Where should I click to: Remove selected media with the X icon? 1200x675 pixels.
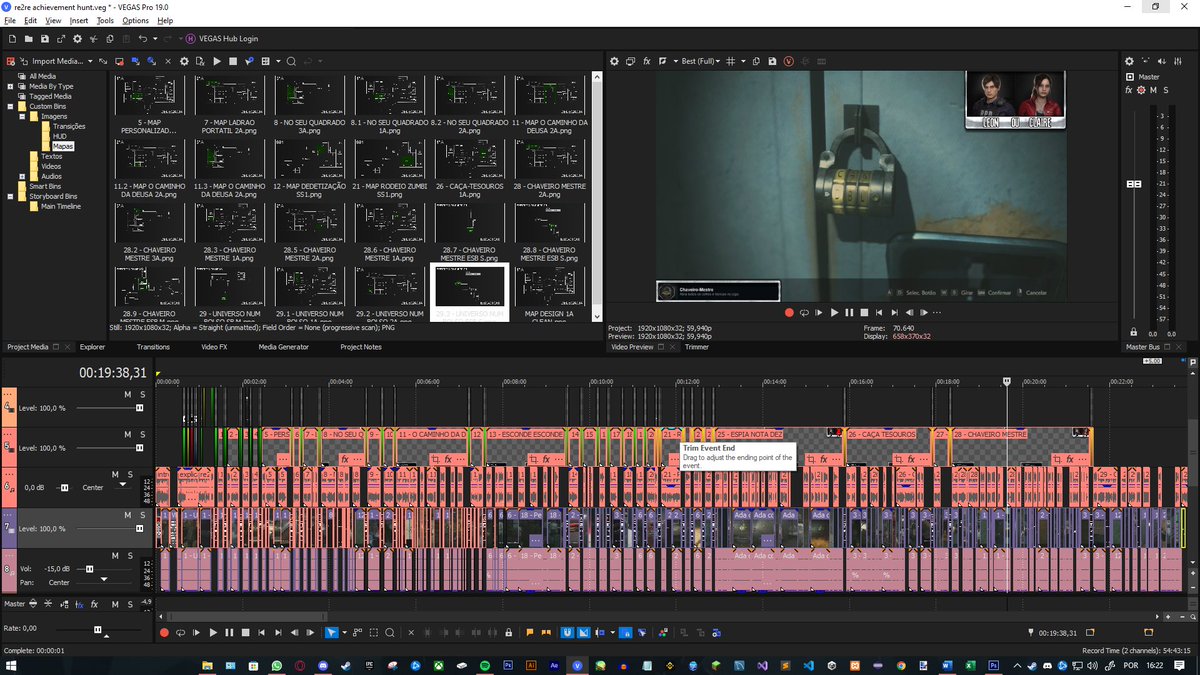click(x=168, y=61)
